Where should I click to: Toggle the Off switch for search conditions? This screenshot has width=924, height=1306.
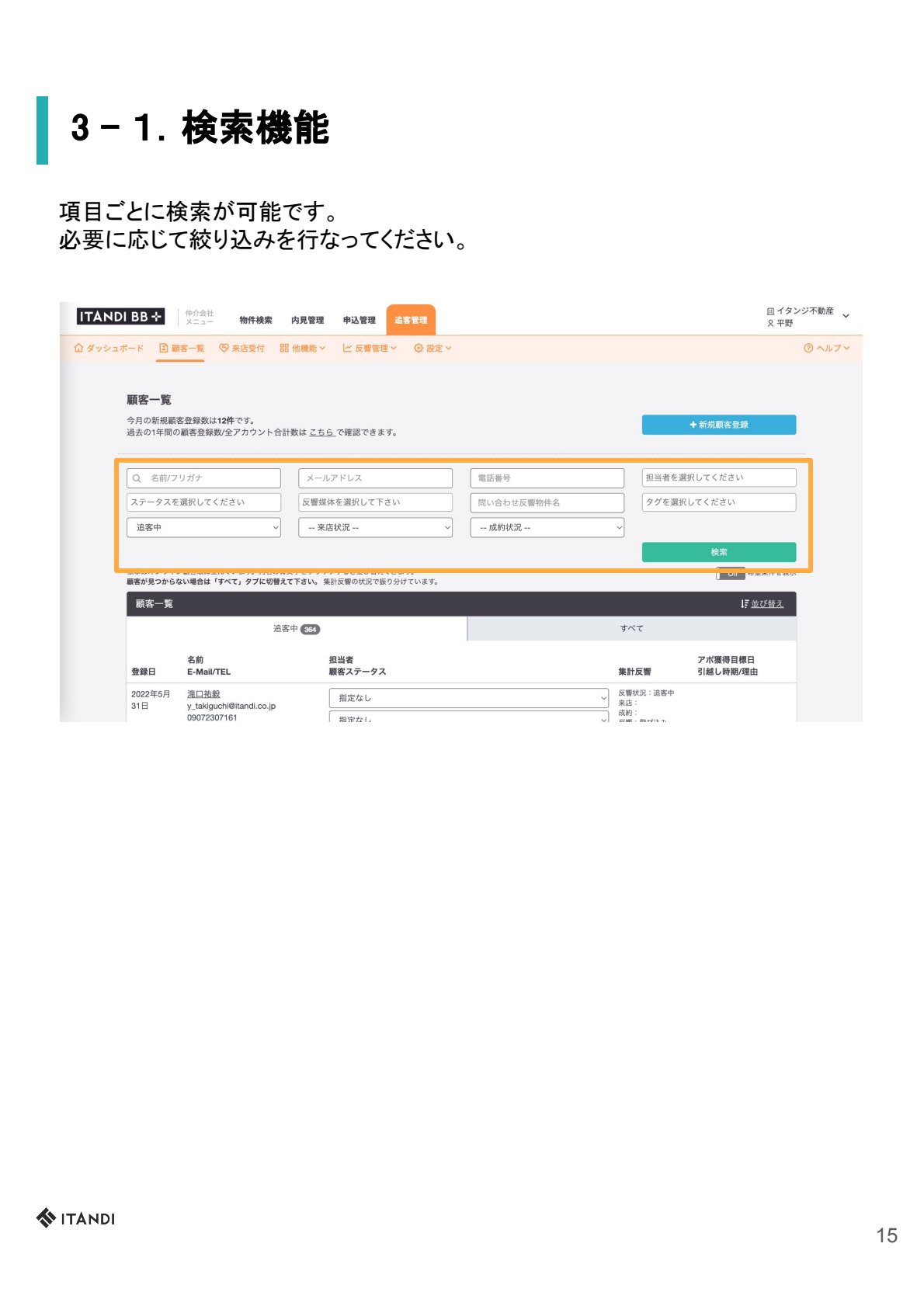731,573
